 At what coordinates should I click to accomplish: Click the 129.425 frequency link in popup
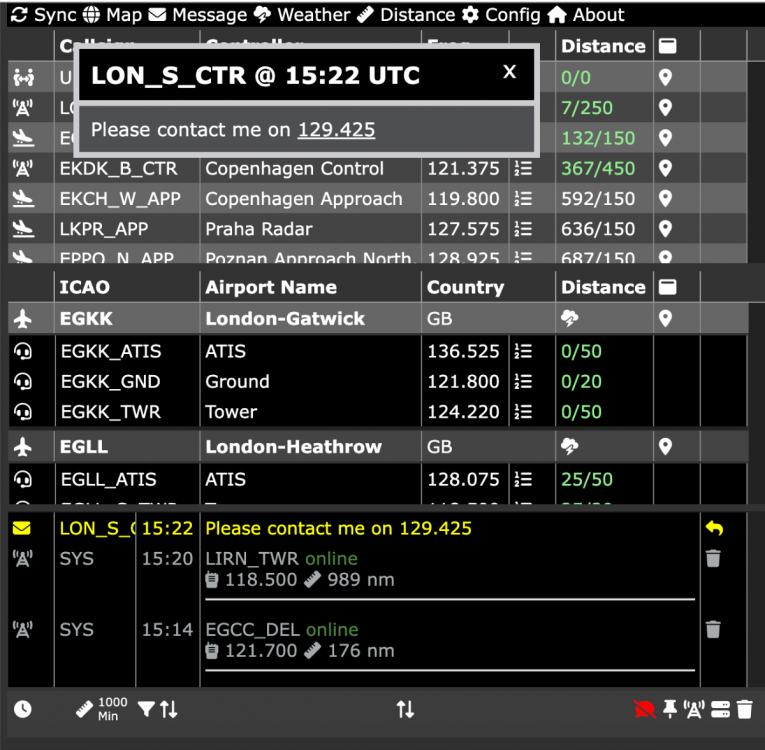pyautogui.click(x=336, y=130)
